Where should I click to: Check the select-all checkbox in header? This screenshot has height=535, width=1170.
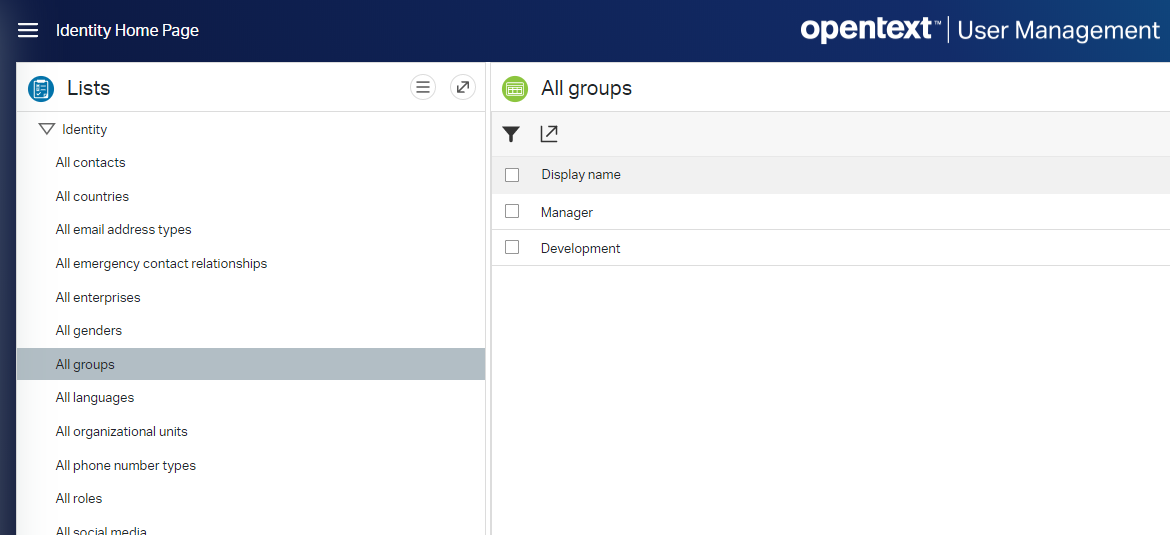[x=512, y=175]
